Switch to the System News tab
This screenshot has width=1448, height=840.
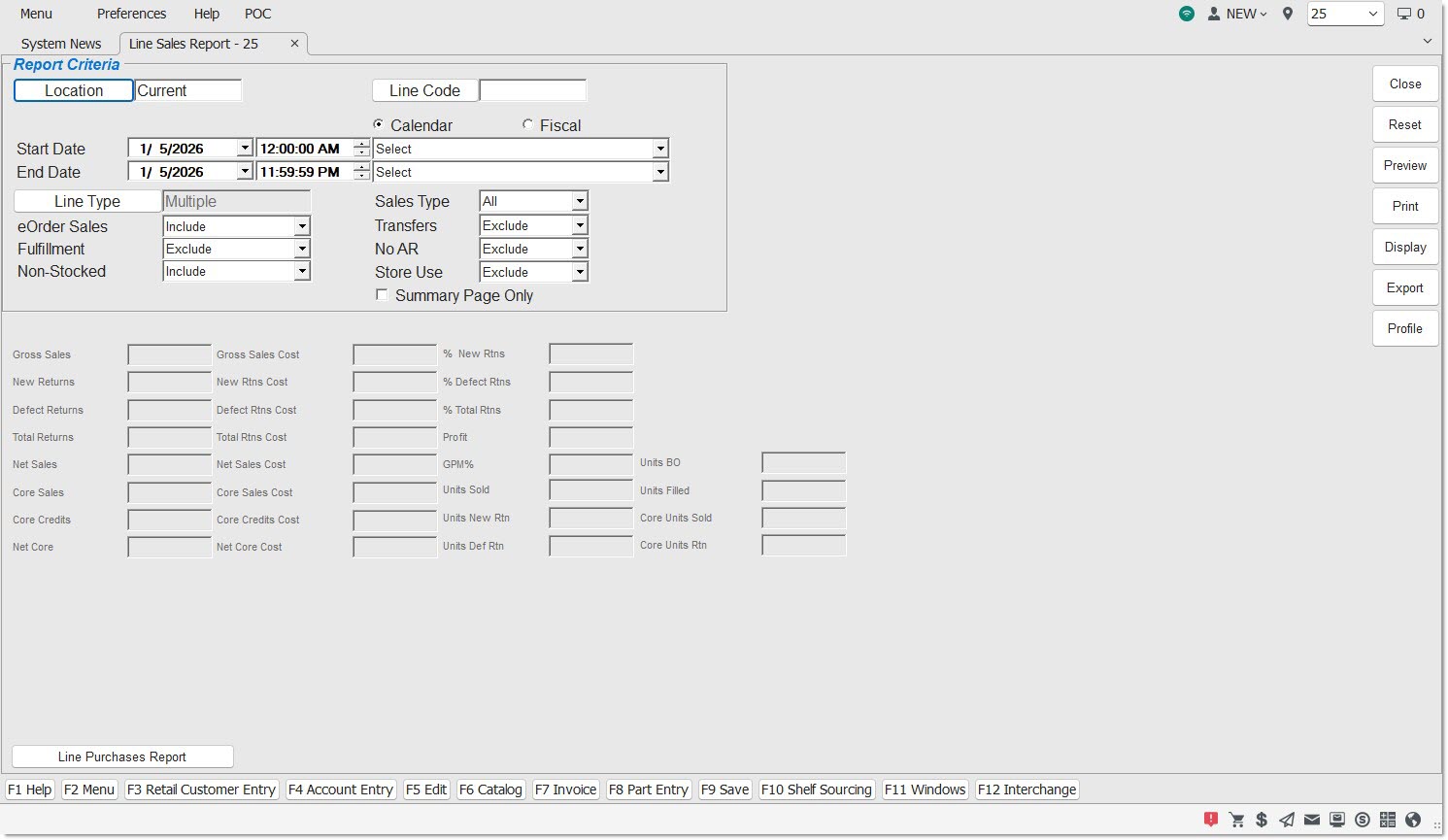(61, 44)
